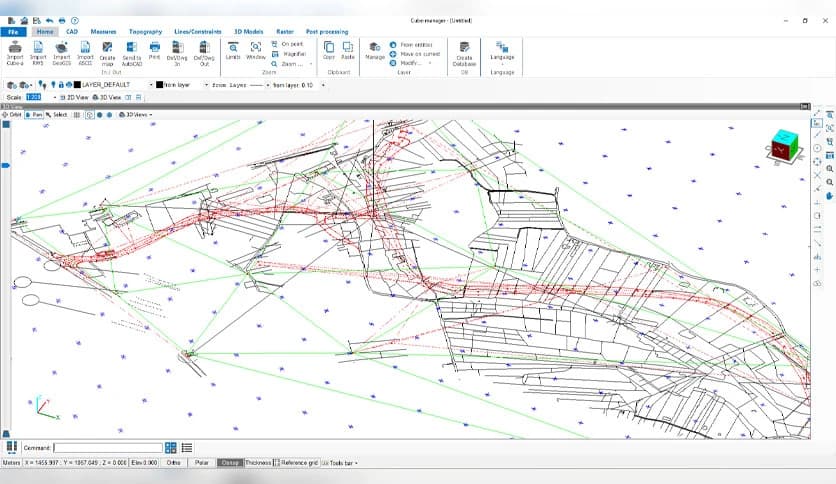Click into the Command input field
Image resolution: width=836 pixels, height=484 pixels.
(108, 448)
